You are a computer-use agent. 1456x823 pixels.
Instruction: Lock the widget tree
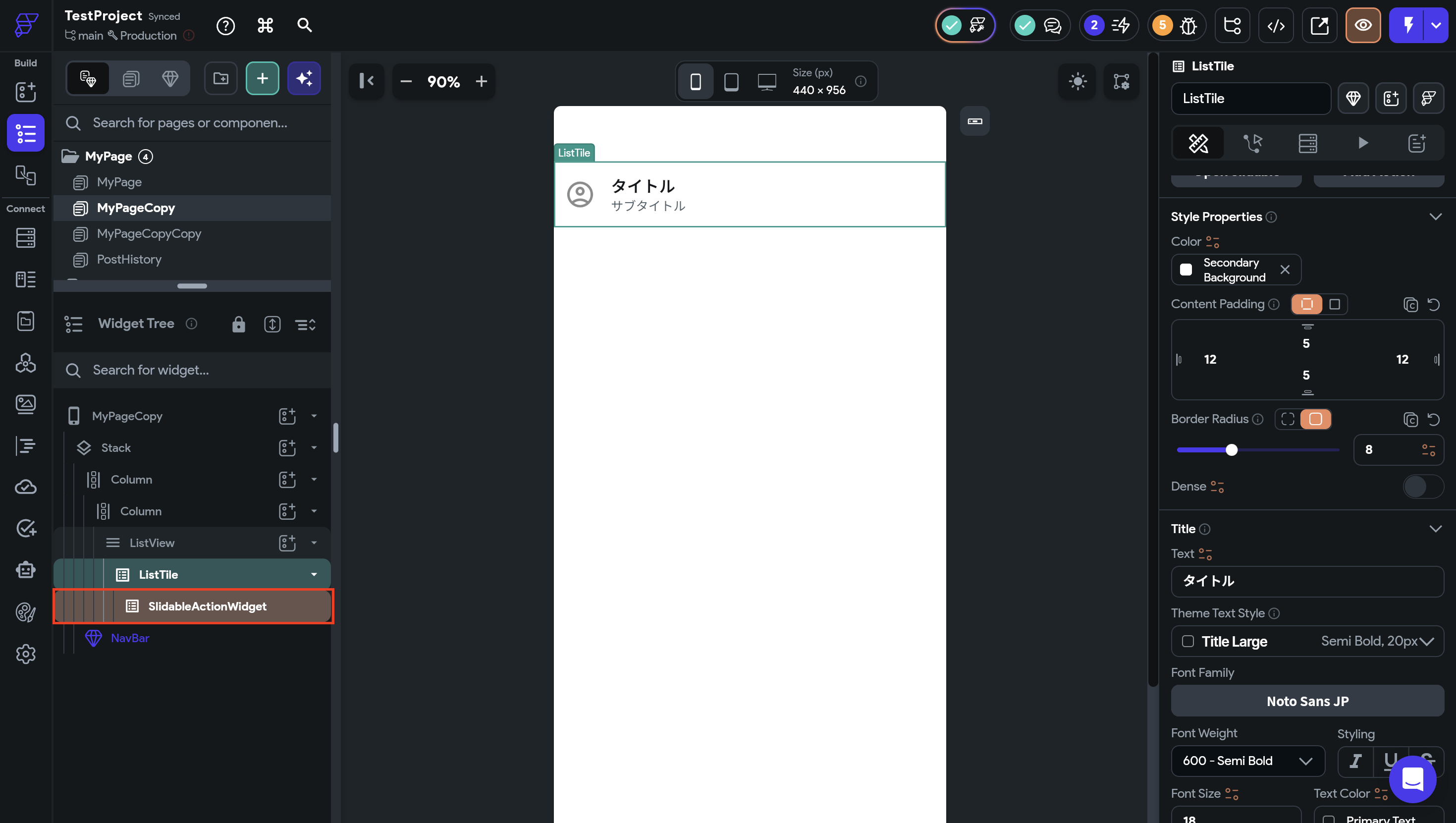[238, 325]
